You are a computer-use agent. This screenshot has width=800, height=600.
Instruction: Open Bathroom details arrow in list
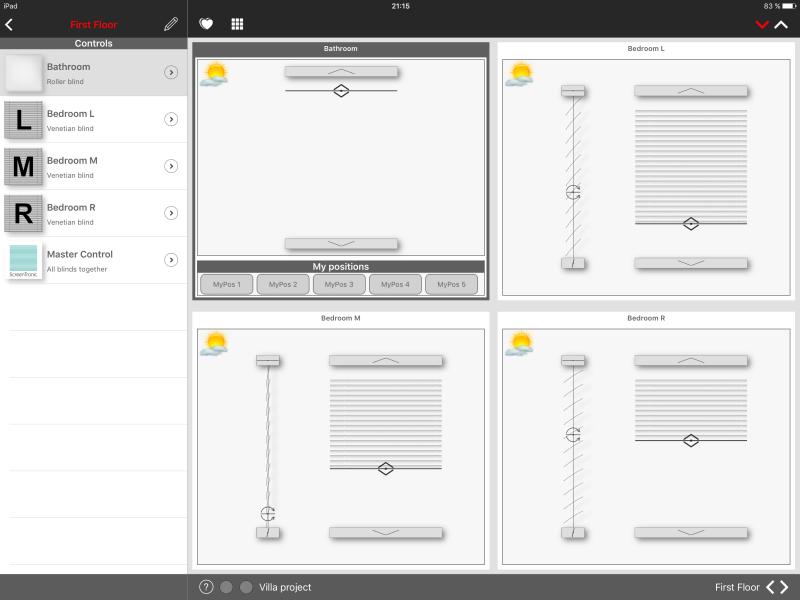(171, 72)
